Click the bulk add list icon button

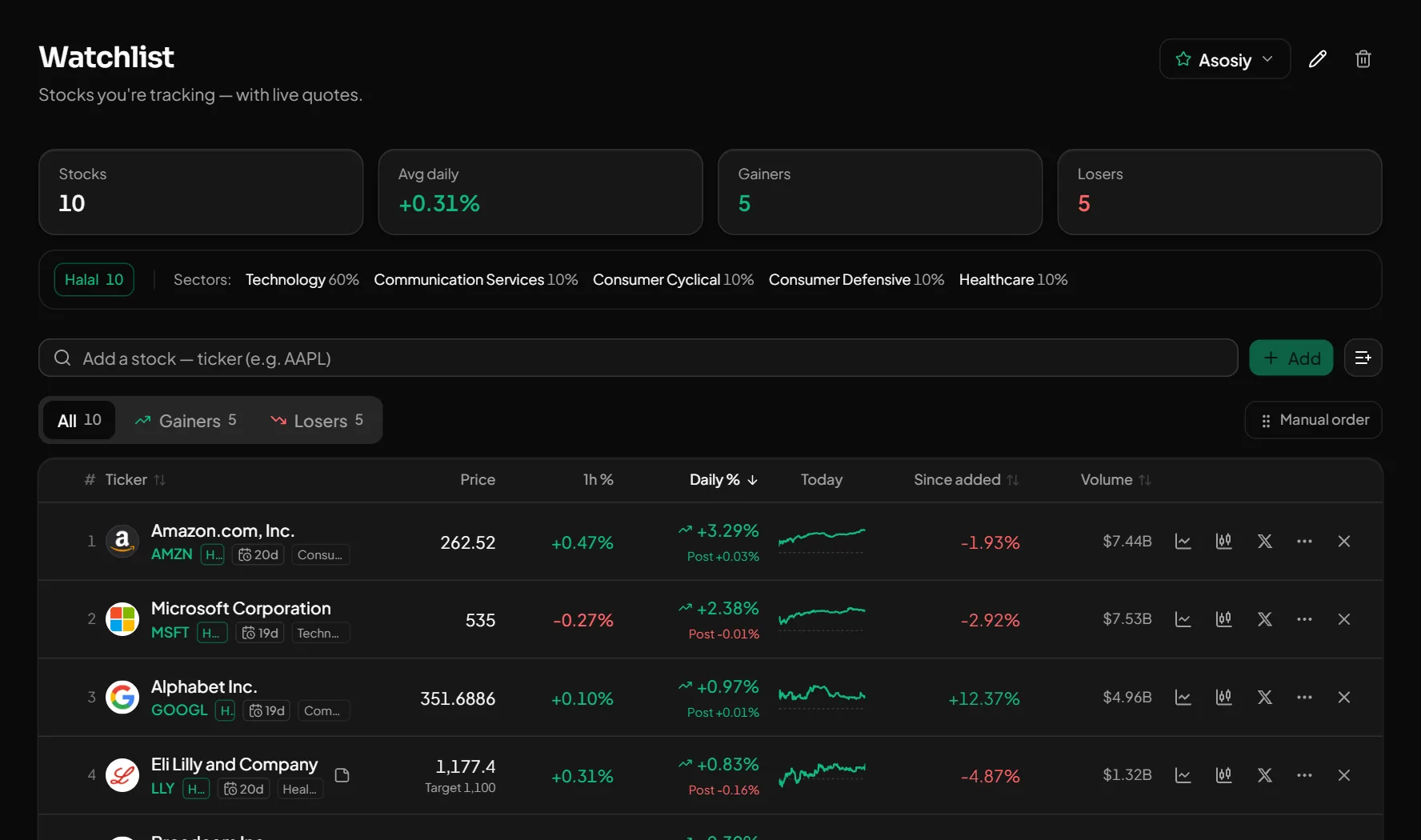click(1363, 358)
